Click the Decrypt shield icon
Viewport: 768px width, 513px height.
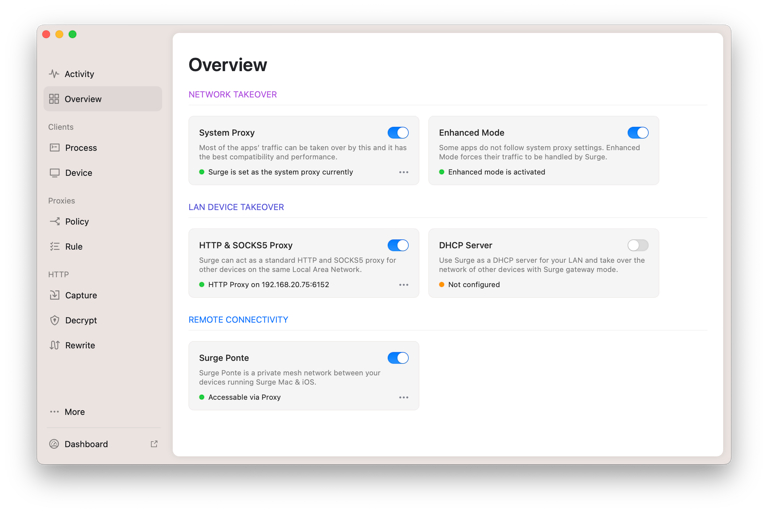coord(54,320)
